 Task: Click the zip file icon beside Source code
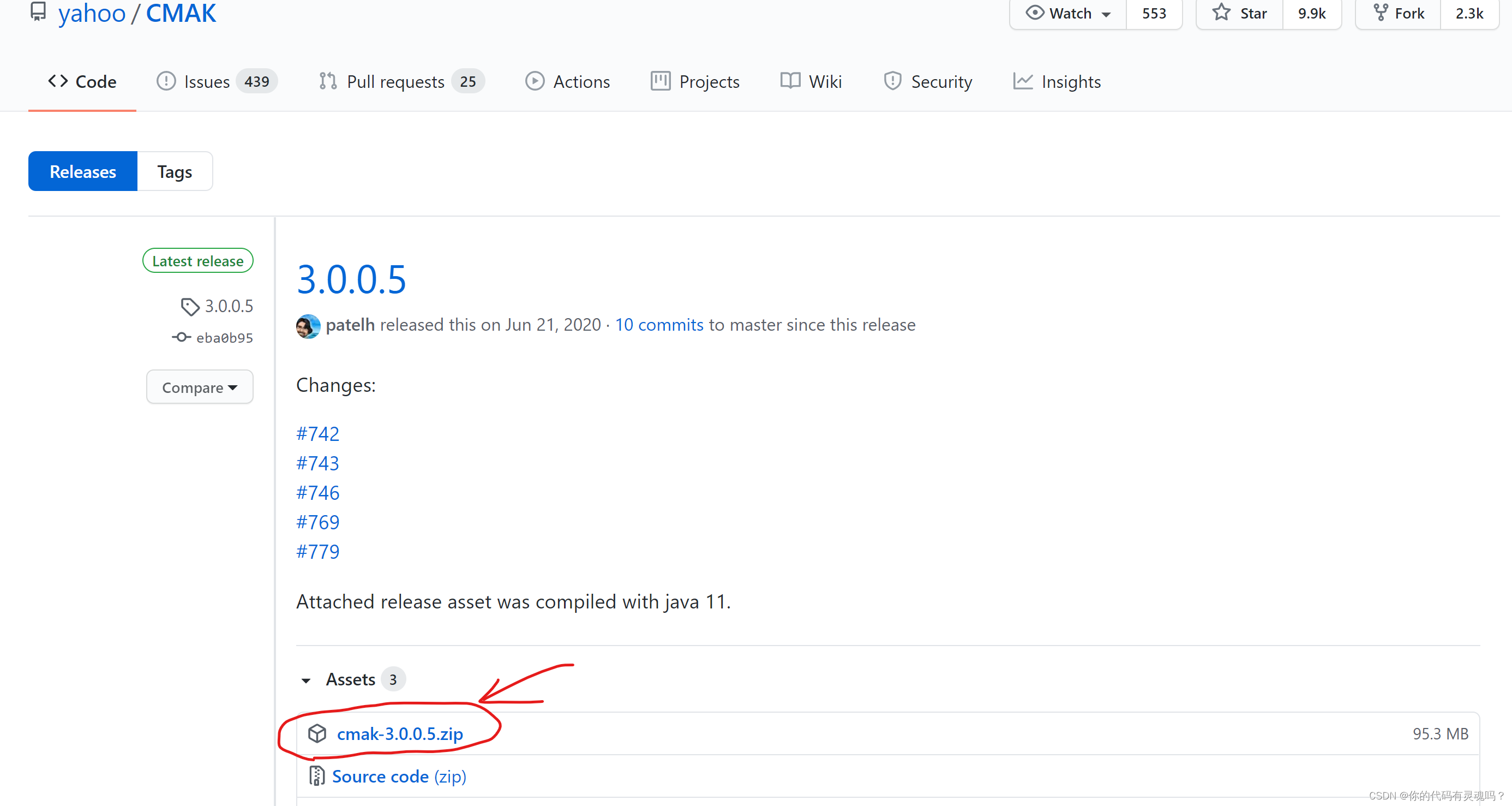click(x=316, y=775)
